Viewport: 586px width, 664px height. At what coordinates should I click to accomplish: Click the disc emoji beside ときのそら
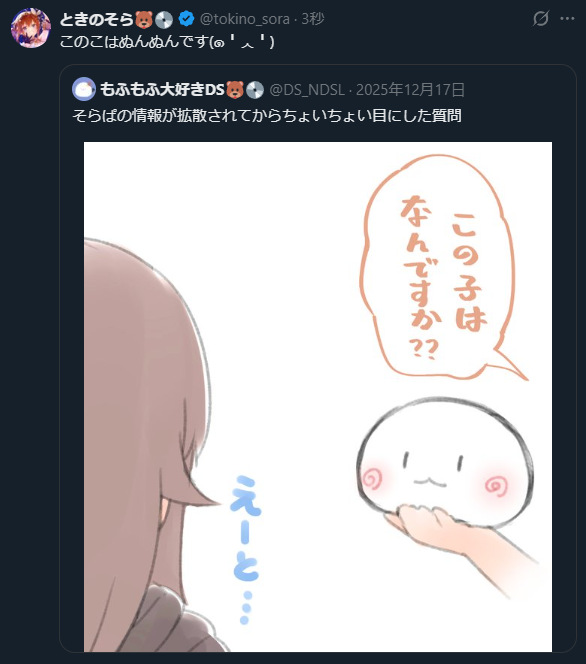click(164, 19)
